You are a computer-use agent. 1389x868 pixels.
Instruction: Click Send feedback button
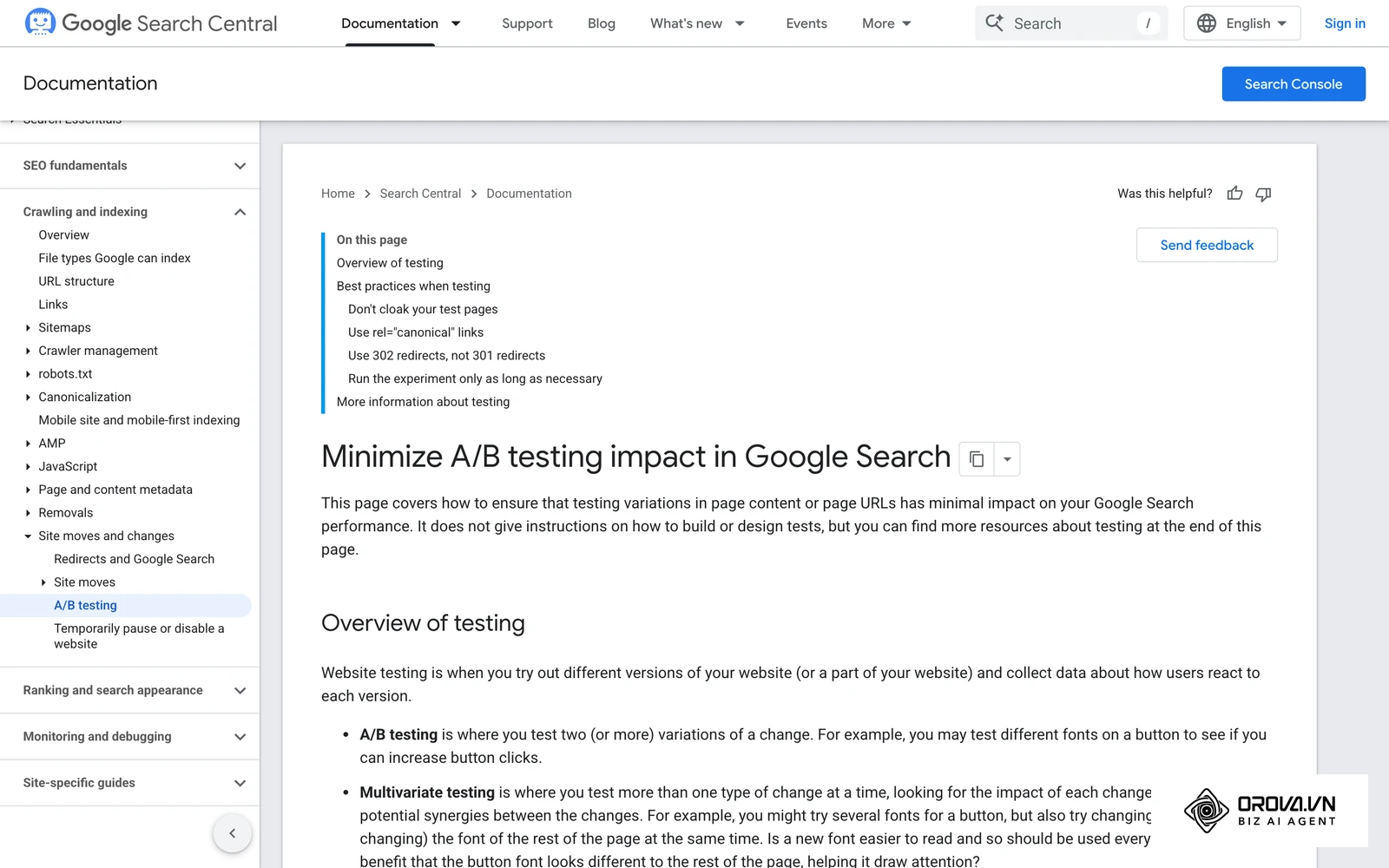[1207, 245]
